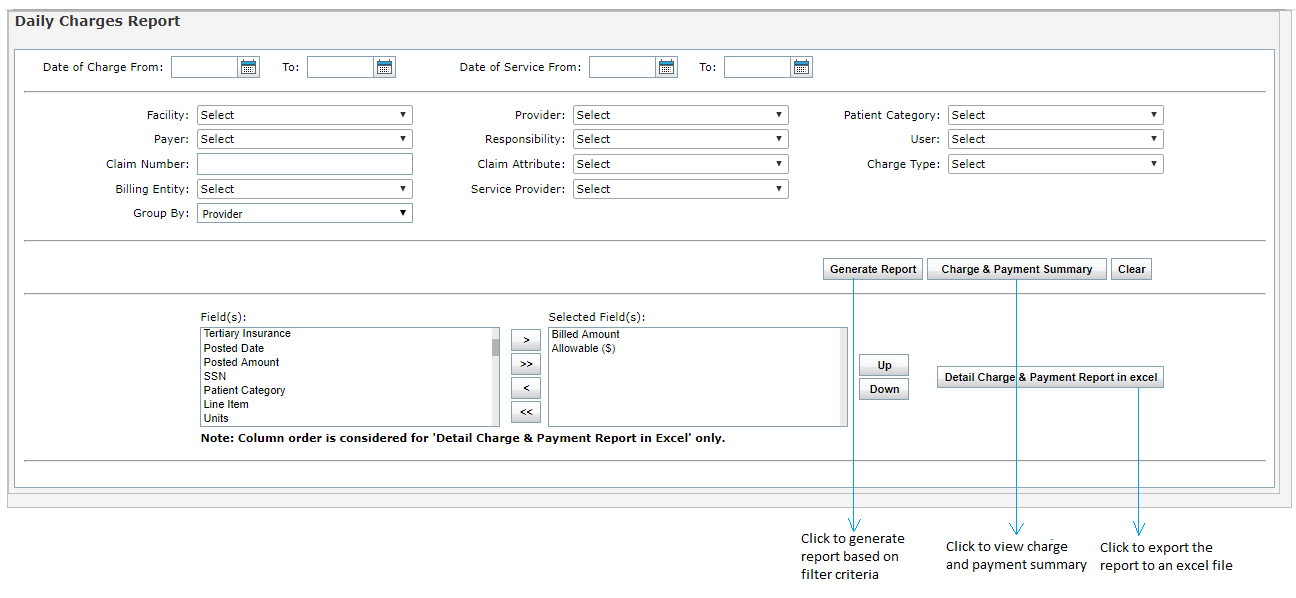Open the Patient Category dropdown
The image size is (1296, 598).
1055,115
